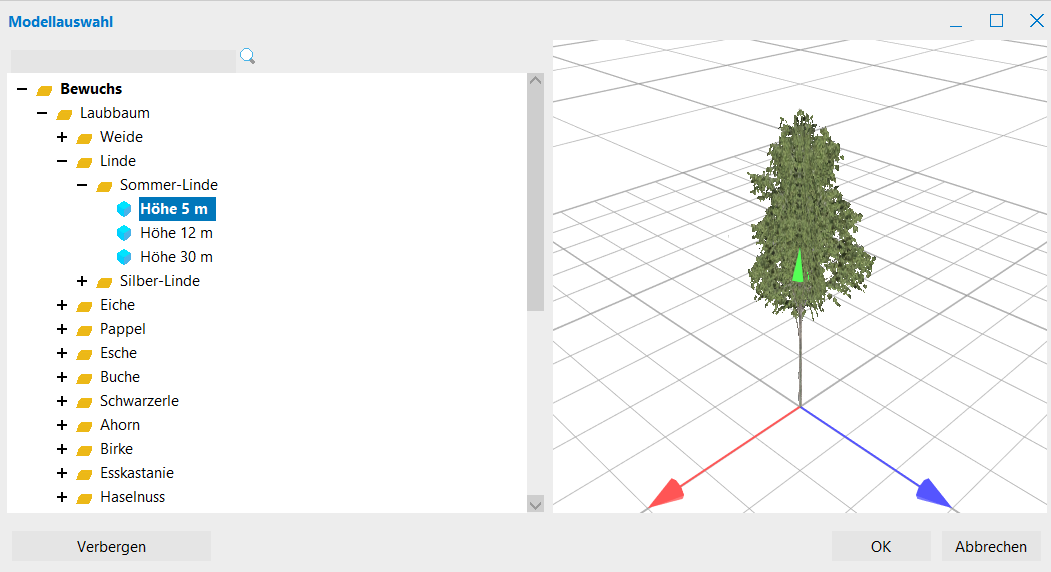Select the Birke tree item
The height and width of the screenshot is (572, 1051).
116,449
